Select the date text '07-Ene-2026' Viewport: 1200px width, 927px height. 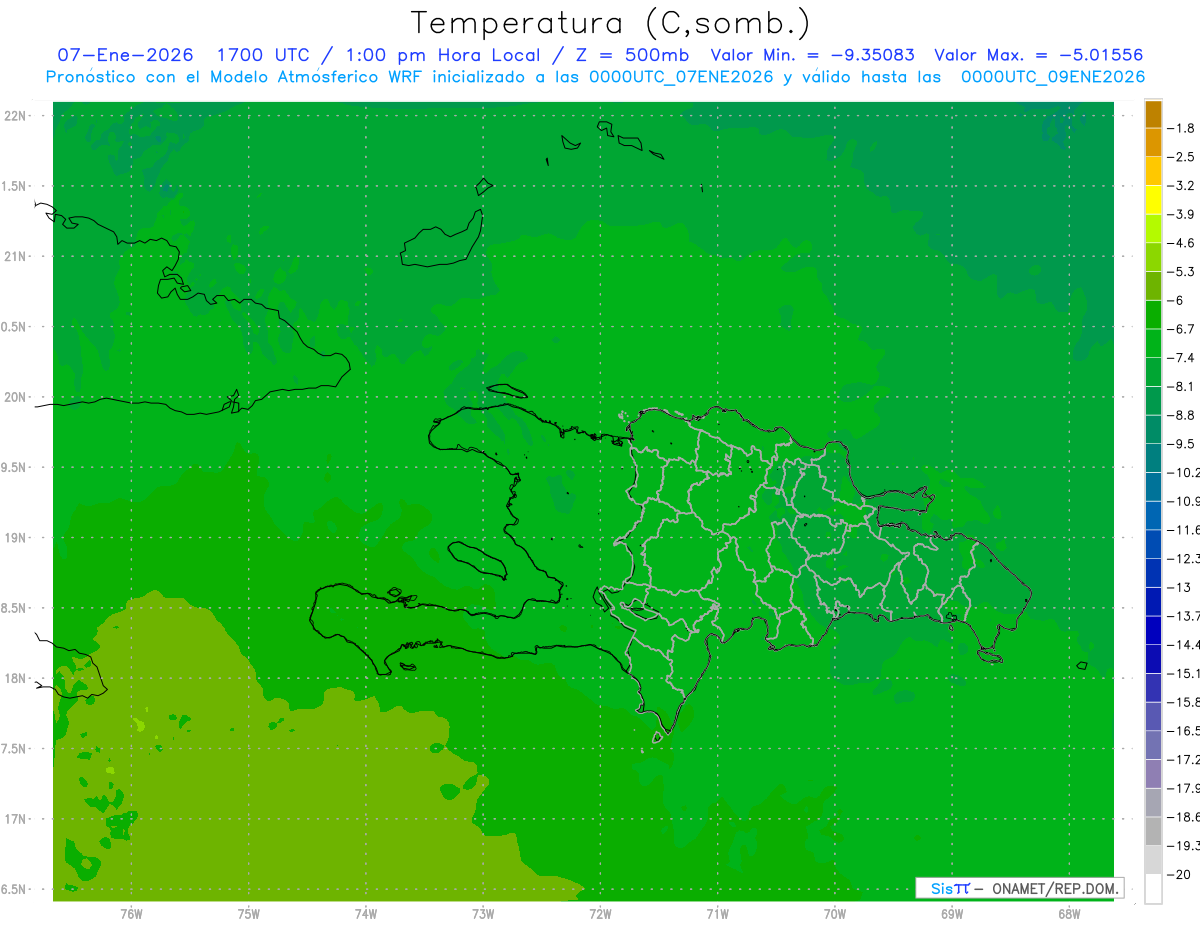tap(125, 55)
